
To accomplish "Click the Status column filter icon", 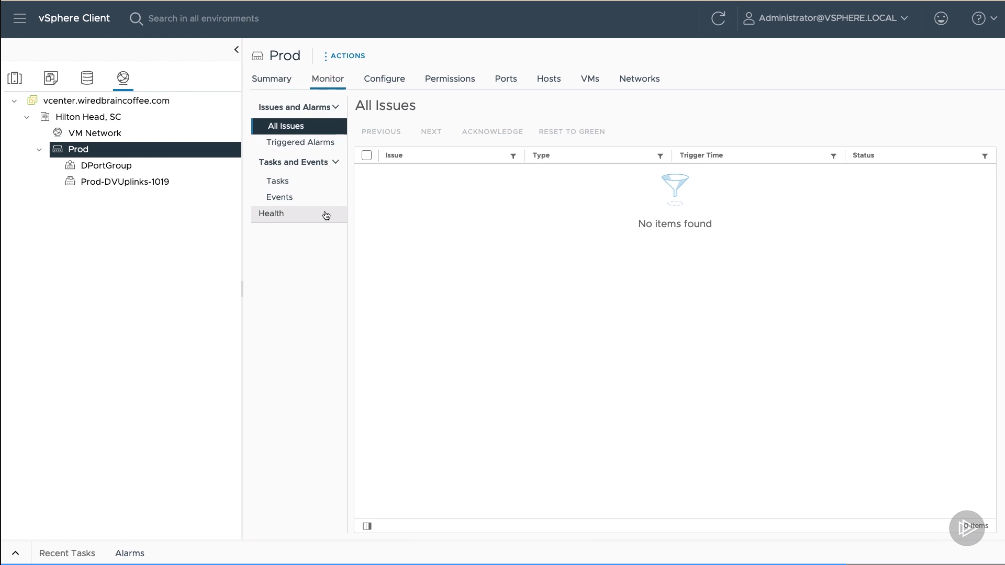I will (985, 156).
